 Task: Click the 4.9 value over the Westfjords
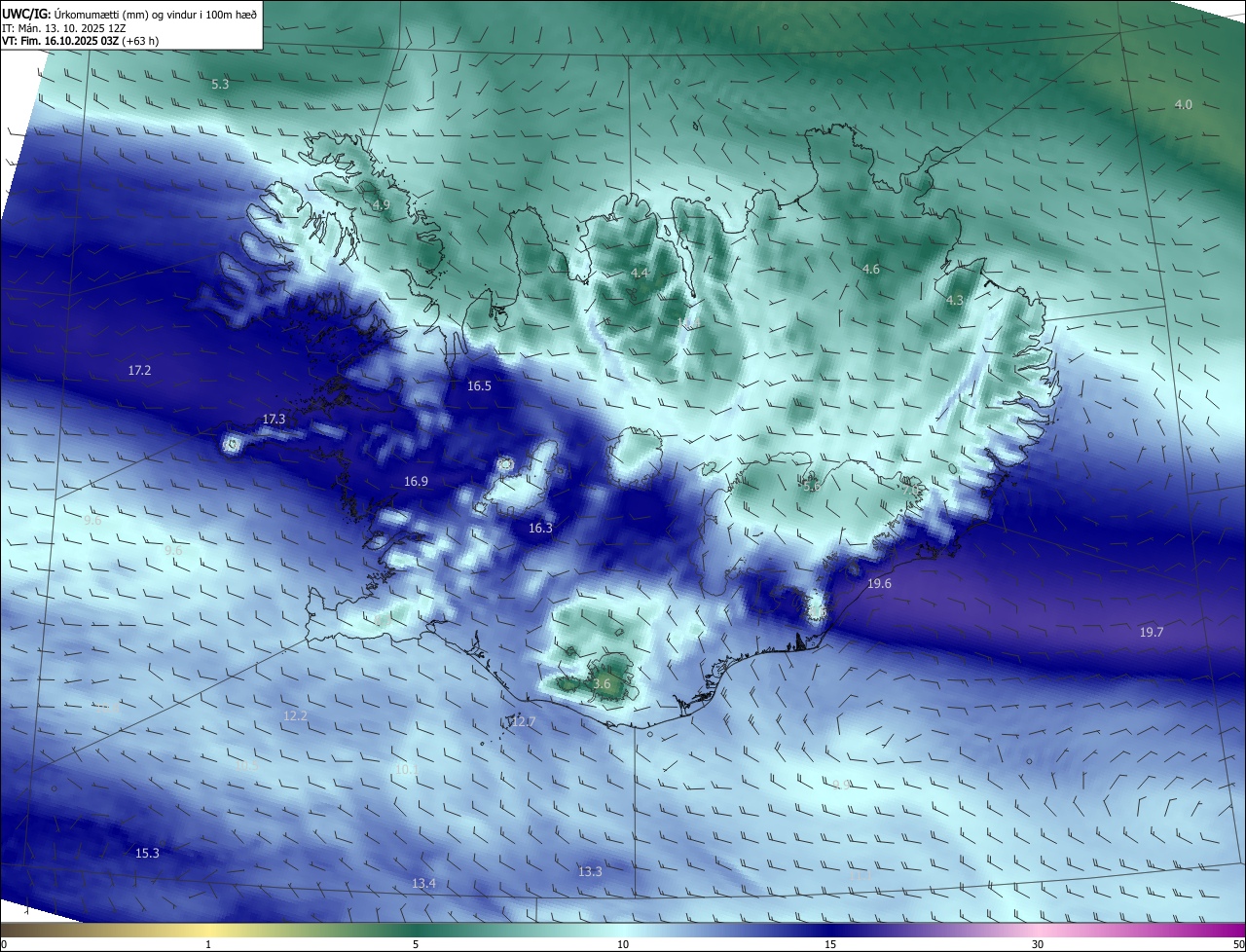[381, 205]
